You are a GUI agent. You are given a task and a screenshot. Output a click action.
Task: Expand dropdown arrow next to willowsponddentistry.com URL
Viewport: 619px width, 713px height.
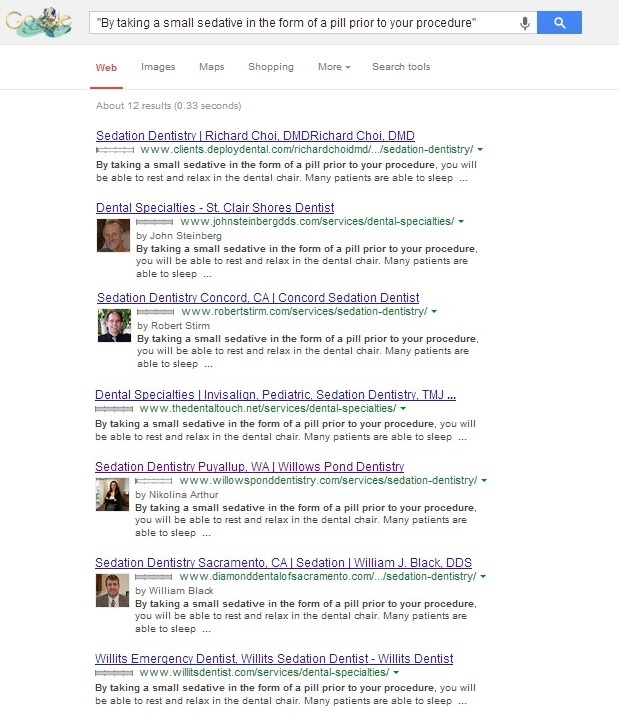click(484, 480)
